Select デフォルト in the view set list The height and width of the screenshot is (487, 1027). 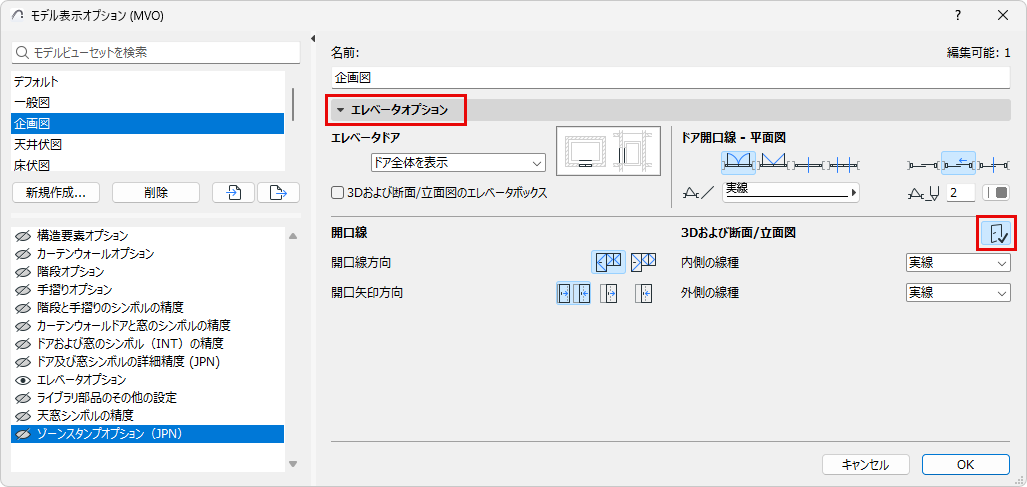(147, 82)
